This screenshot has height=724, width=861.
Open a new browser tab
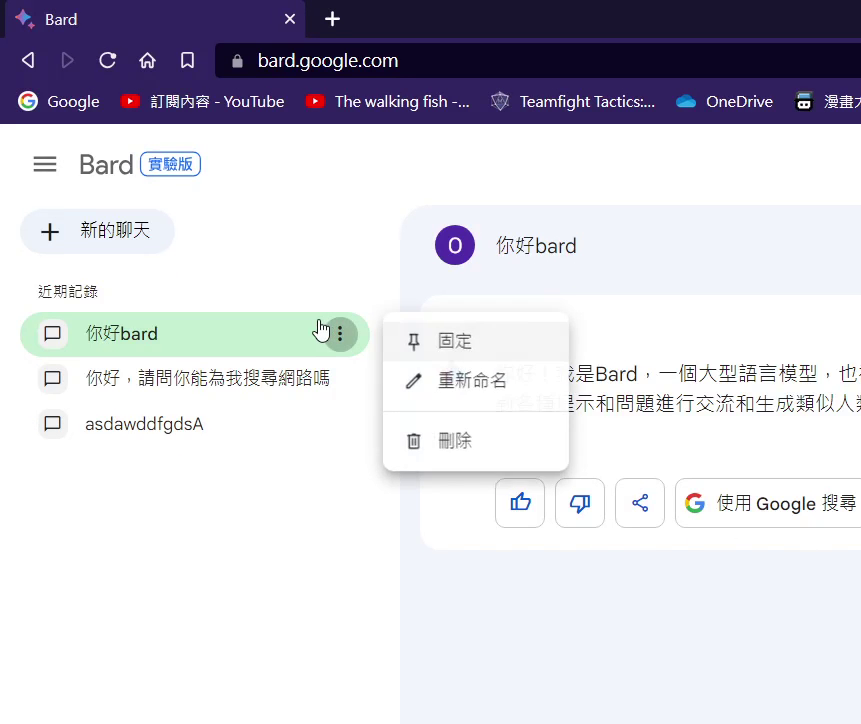332,19
